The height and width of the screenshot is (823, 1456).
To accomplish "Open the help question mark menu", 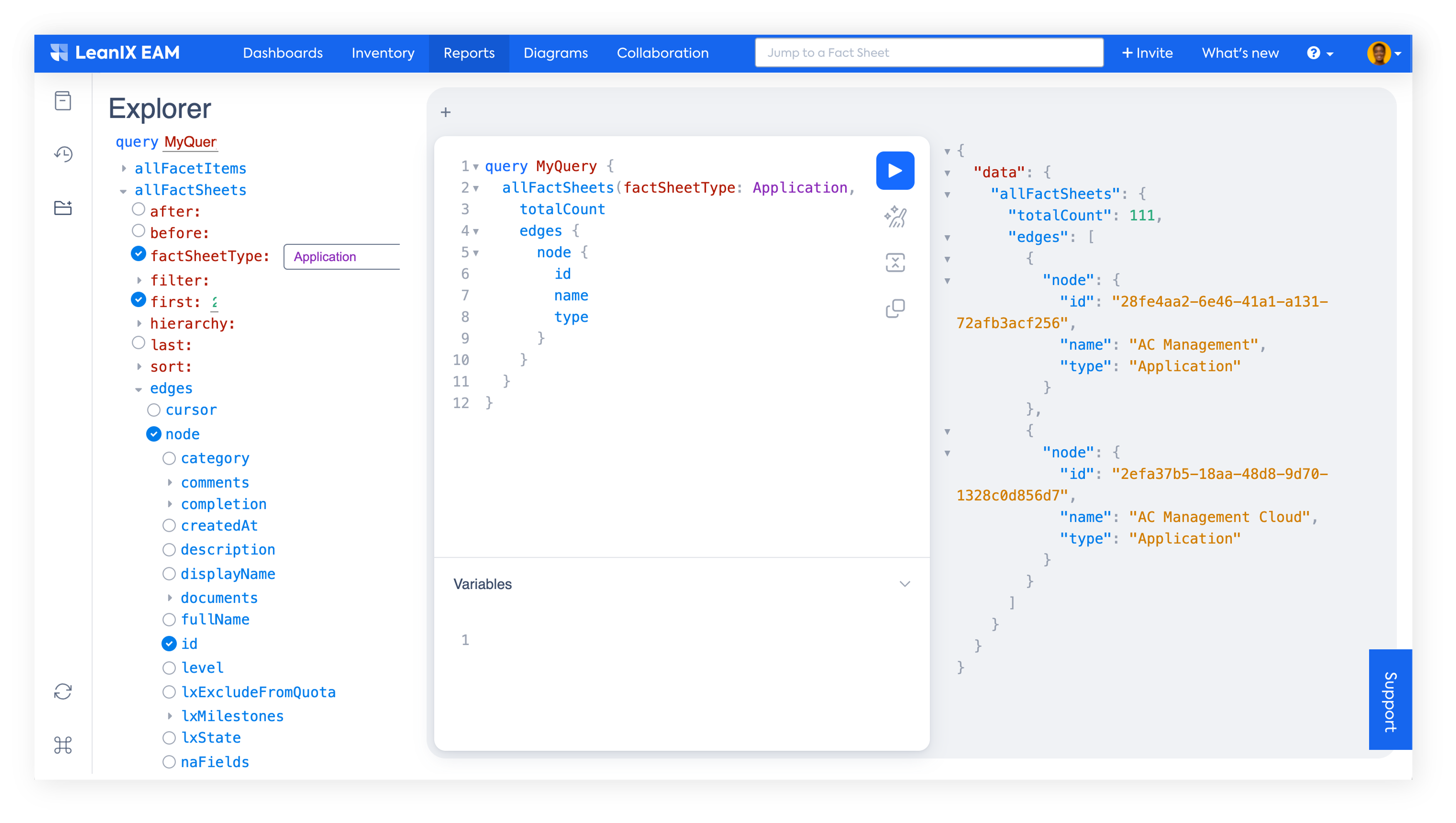I will pos(1320,53).
